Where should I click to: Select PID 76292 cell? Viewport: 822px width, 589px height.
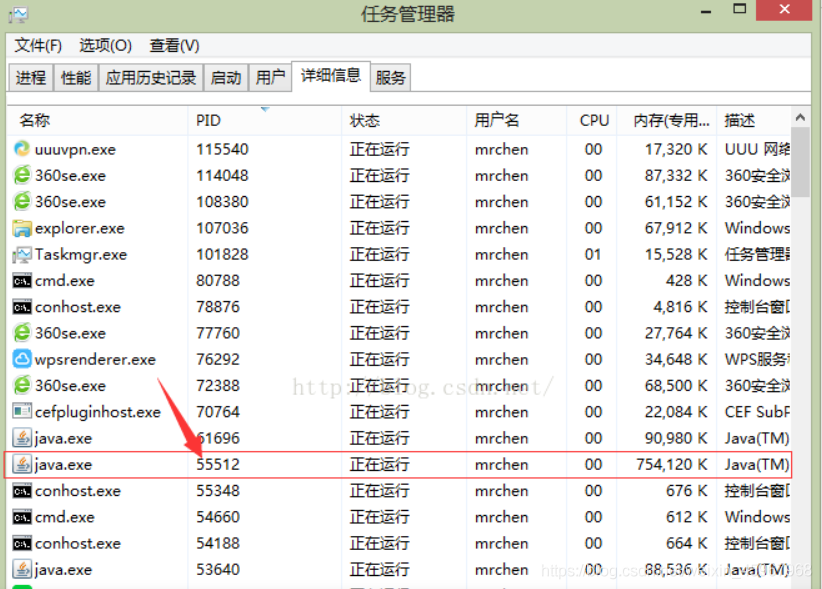click(x=218, y=359)
